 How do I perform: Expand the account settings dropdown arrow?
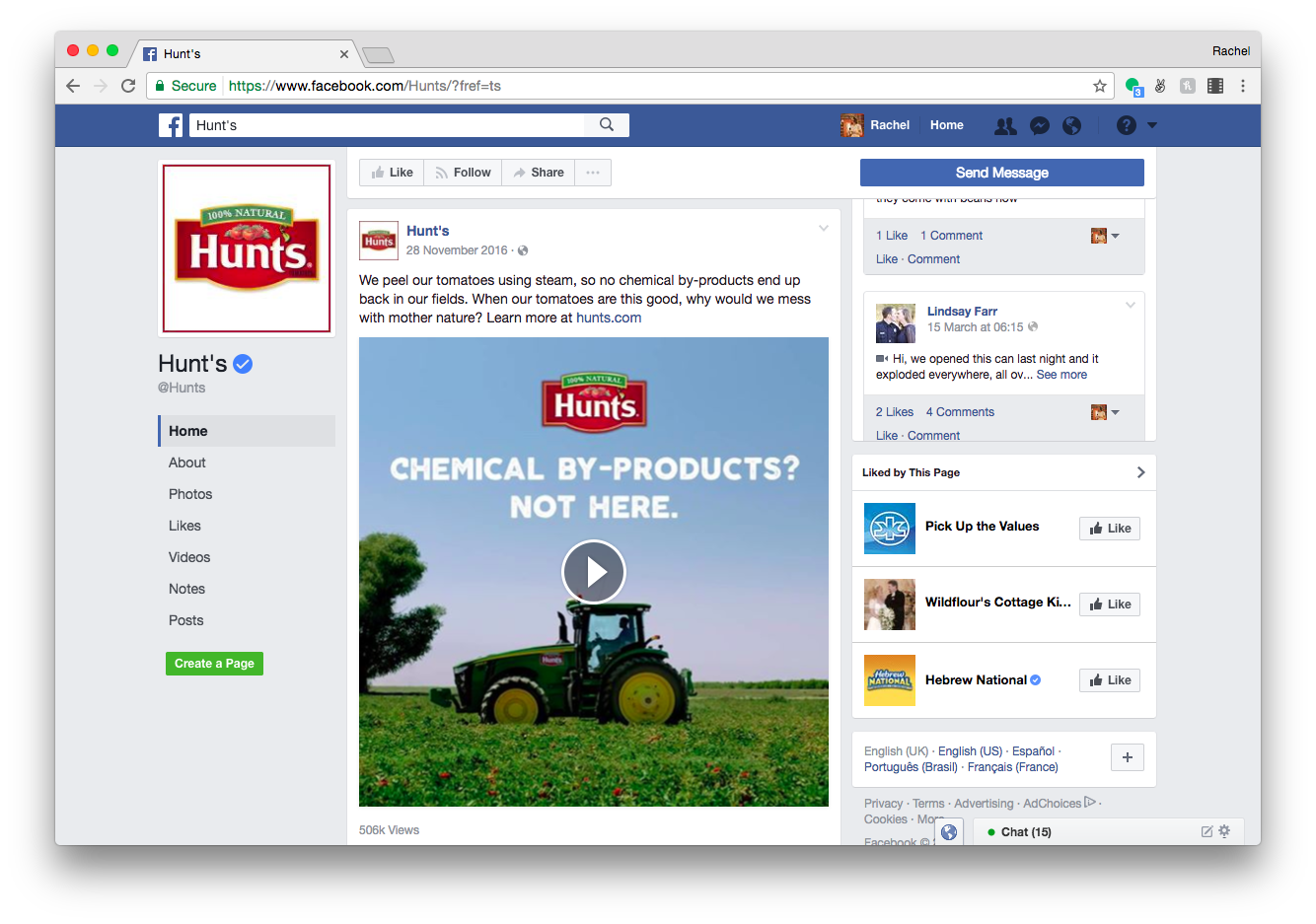(x=1152, y=125)
